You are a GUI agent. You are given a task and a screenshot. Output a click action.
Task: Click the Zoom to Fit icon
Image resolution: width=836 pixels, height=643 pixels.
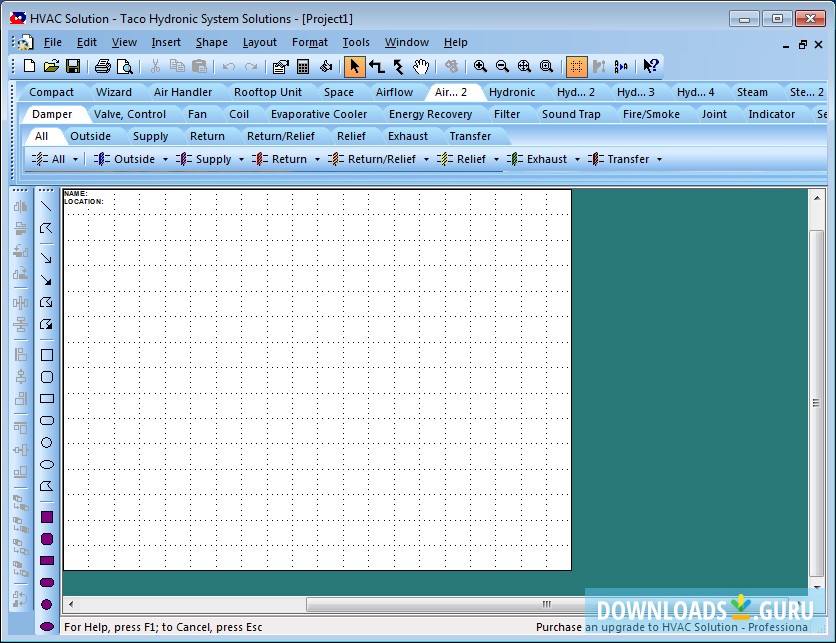(524, 66)
